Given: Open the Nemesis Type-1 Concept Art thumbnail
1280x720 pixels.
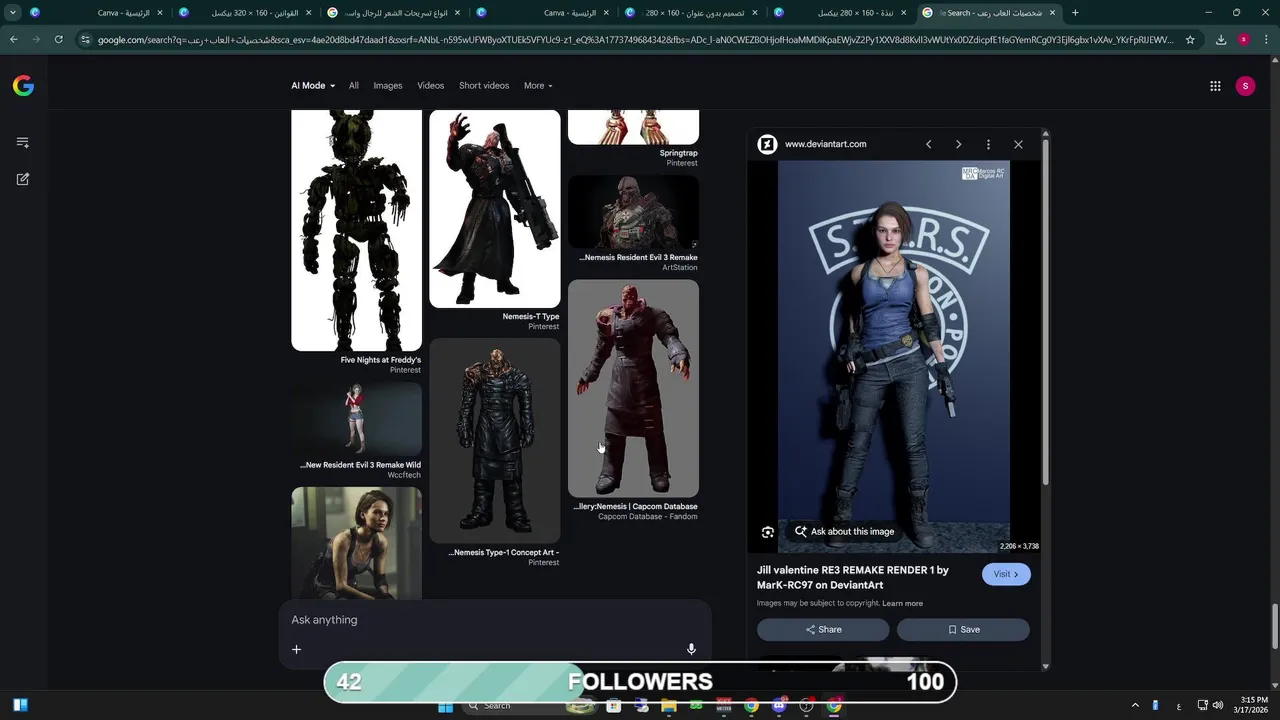Looking at the screenshot, I should (x=495, y=441).
